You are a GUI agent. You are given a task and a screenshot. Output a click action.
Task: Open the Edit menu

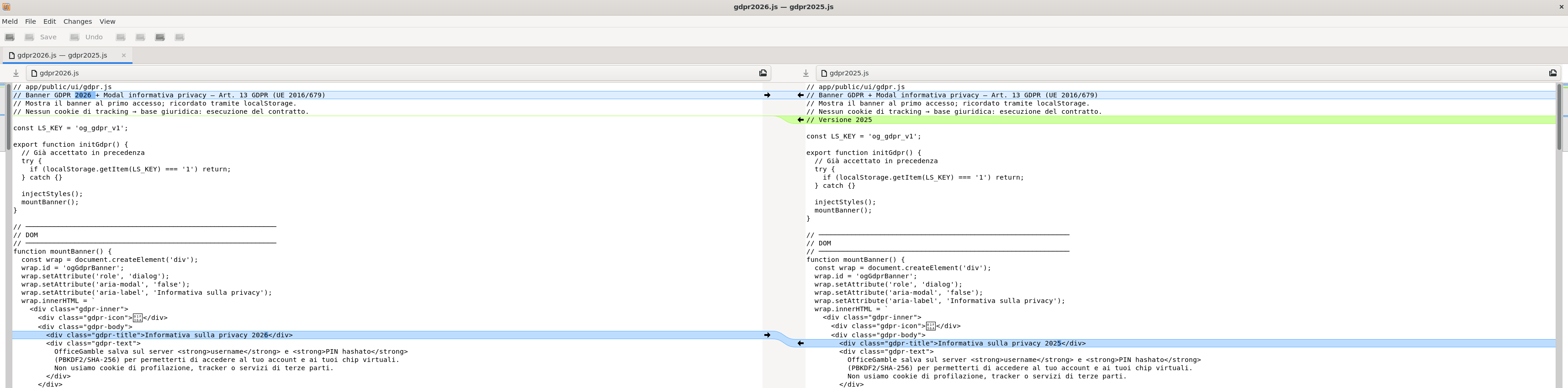[50, 21]
